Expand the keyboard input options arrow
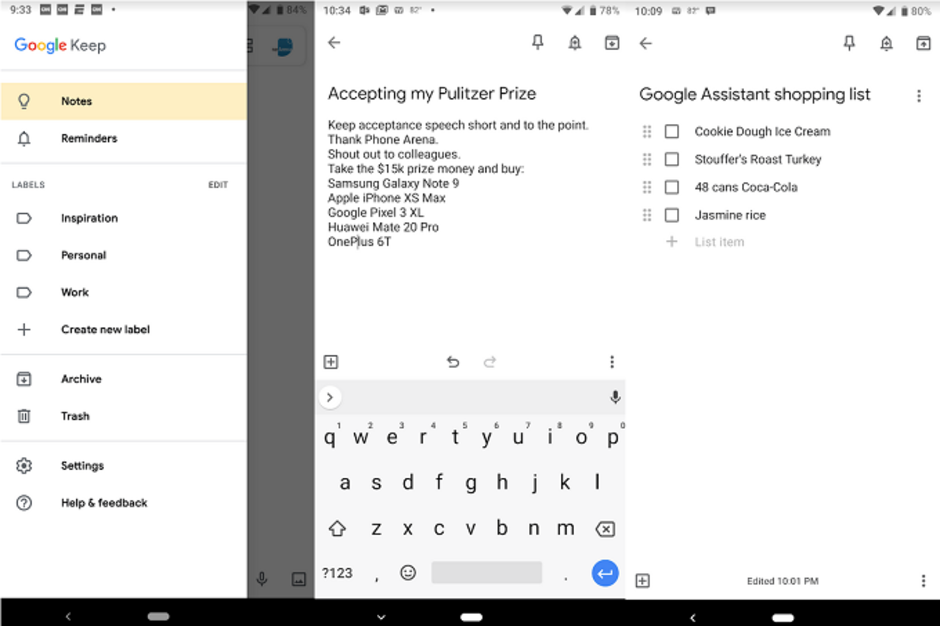Image resolution: width=940 pixels, height=627 pixels. 330,397
